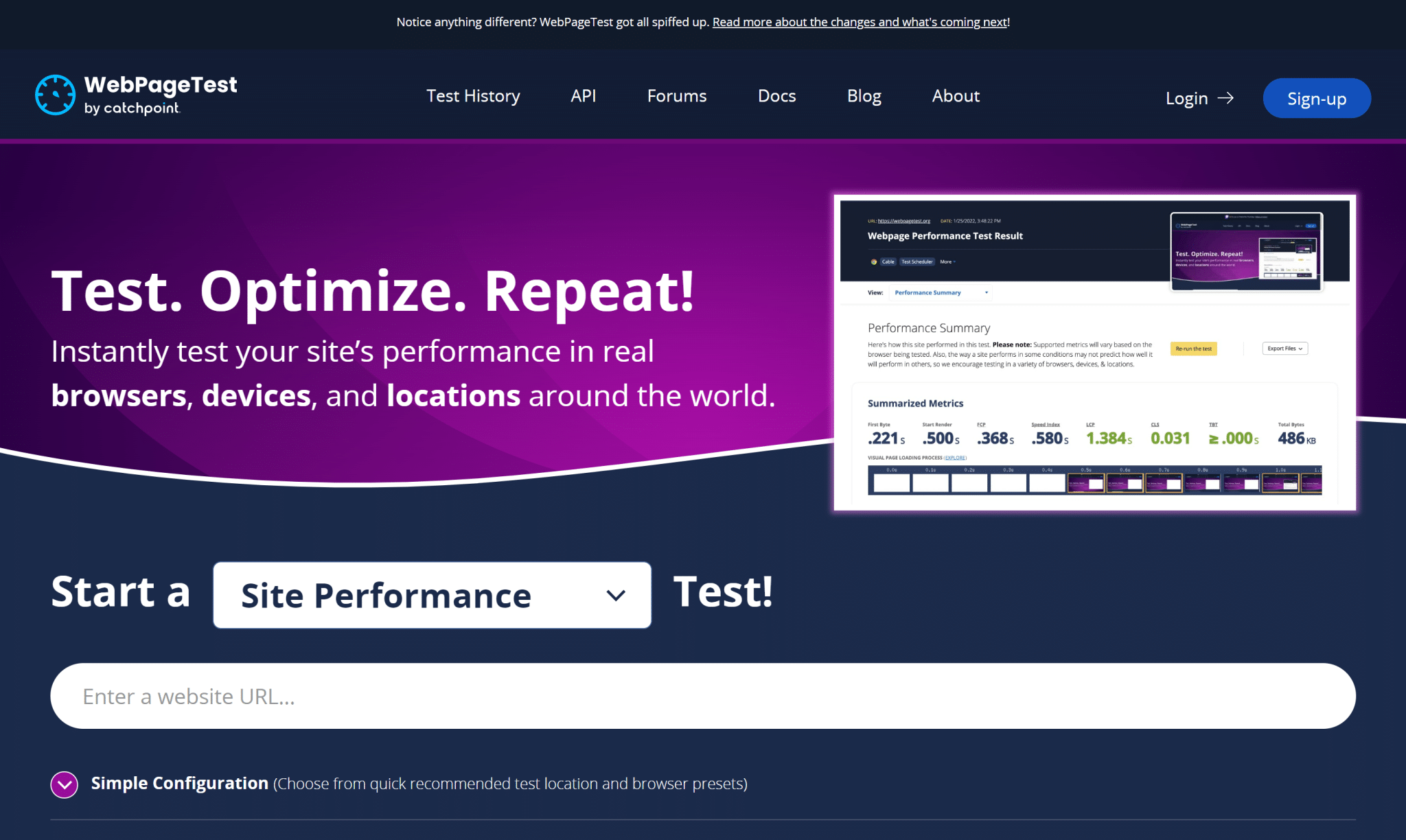
Task: Click the Cable connection badge in the preview
Action: tap(888, 261)
